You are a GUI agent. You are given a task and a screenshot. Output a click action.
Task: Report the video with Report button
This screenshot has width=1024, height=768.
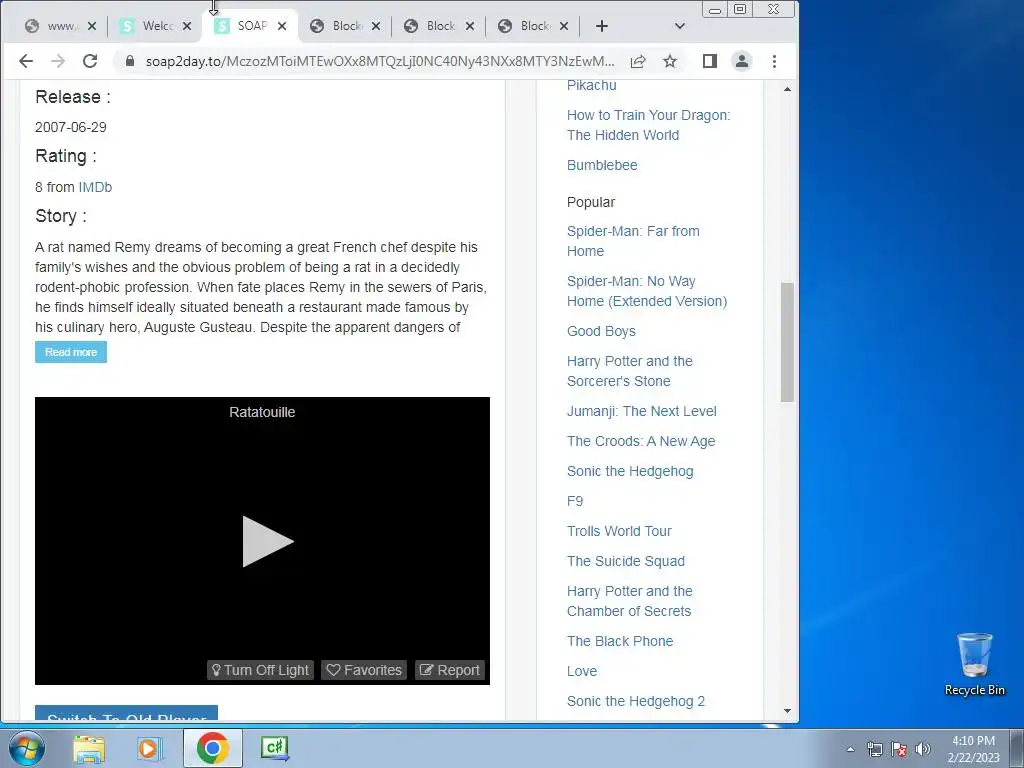coord(450,670)
